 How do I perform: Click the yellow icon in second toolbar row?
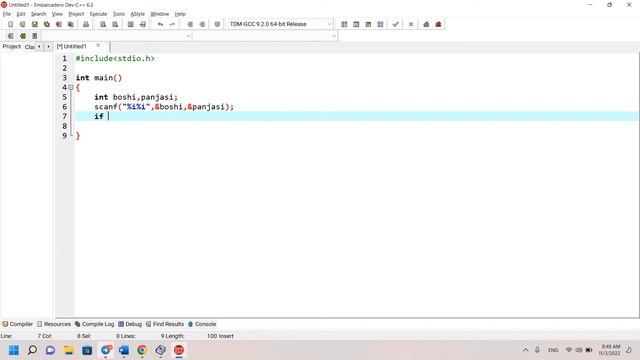pyautogui.click(x=23, y=36)
